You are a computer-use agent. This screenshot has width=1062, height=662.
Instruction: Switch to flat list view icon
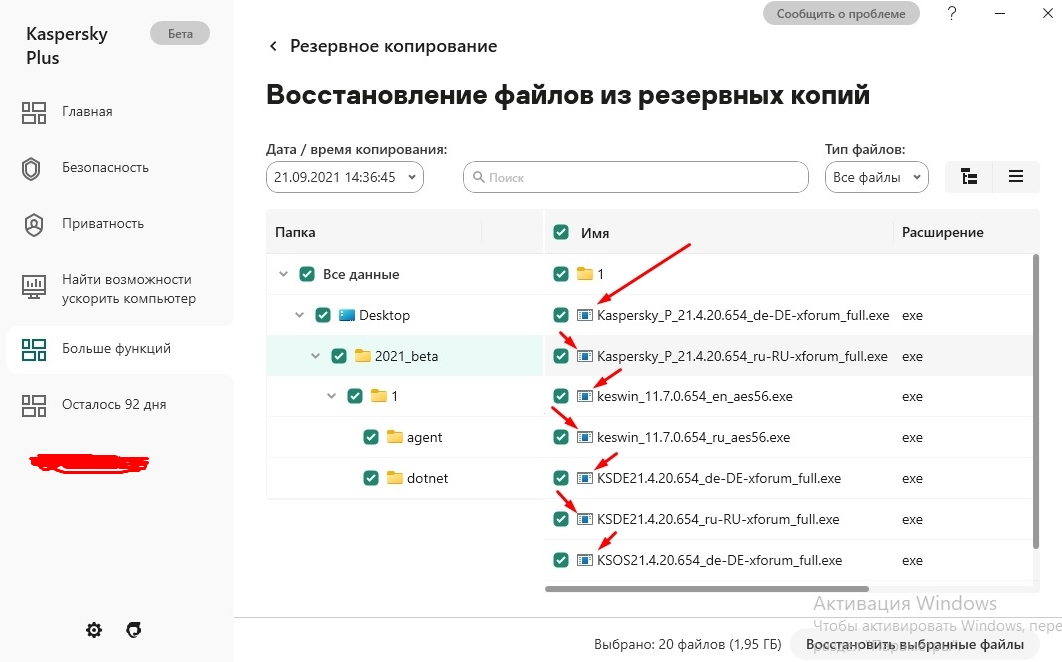(x=1016, y=177)
